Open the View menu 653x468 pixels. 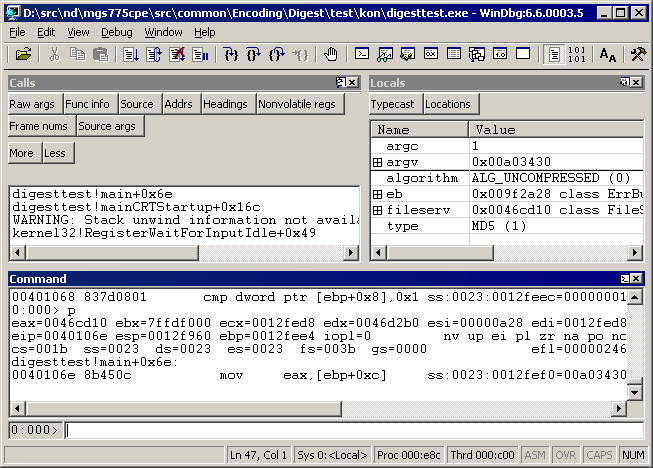tap(78, 32)
